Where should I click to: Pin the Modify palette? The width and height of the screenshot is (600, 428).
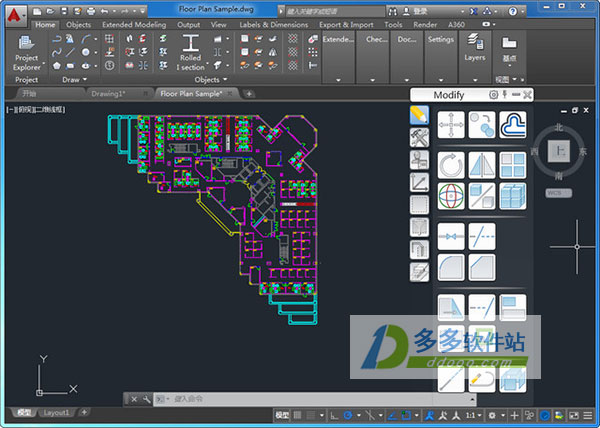[505, 94]
